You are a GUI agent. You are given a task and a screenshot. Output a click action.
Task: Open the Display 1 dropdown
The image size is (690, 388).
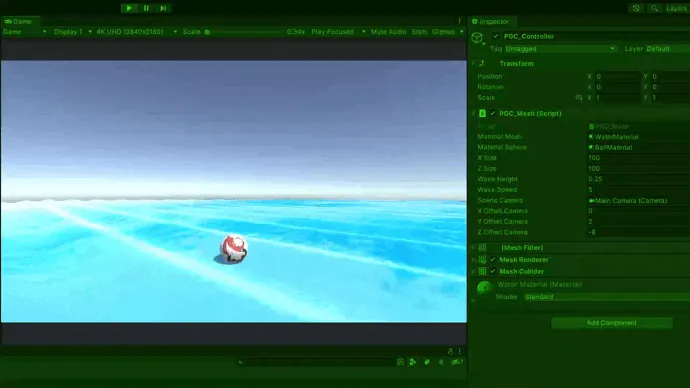73,32
